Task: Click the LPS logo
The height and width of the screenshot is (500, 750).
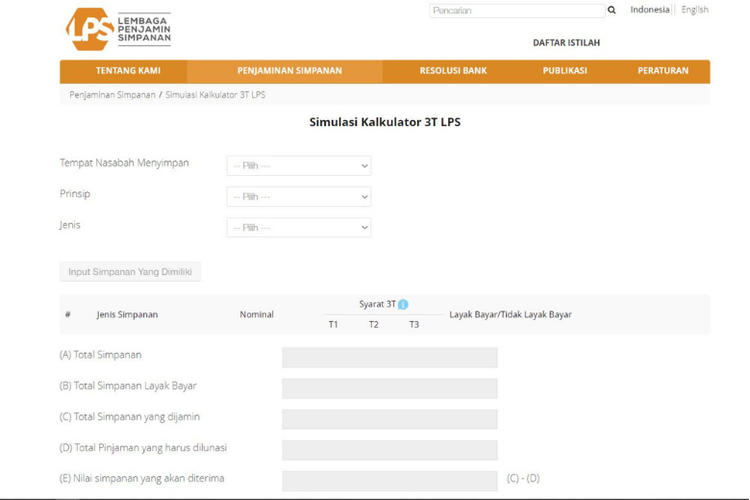Action: [118, 29]
